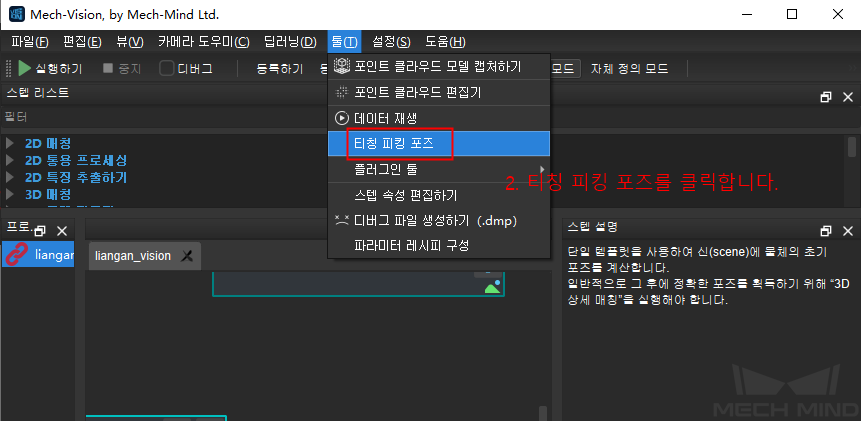
Task: Close the open 툴(T) menu
Action: click(344, 42)
